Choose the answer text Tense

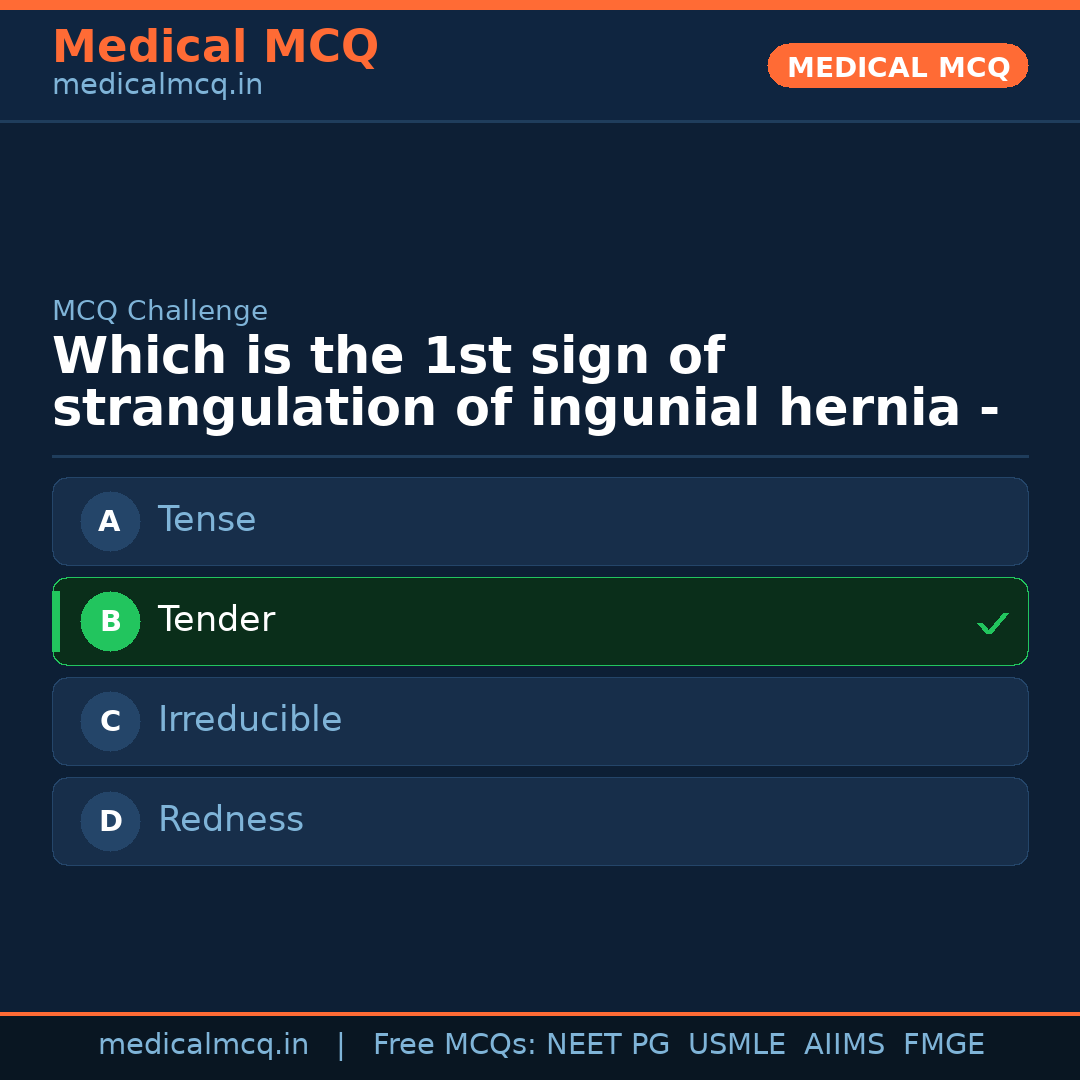[x=207, y=520]
